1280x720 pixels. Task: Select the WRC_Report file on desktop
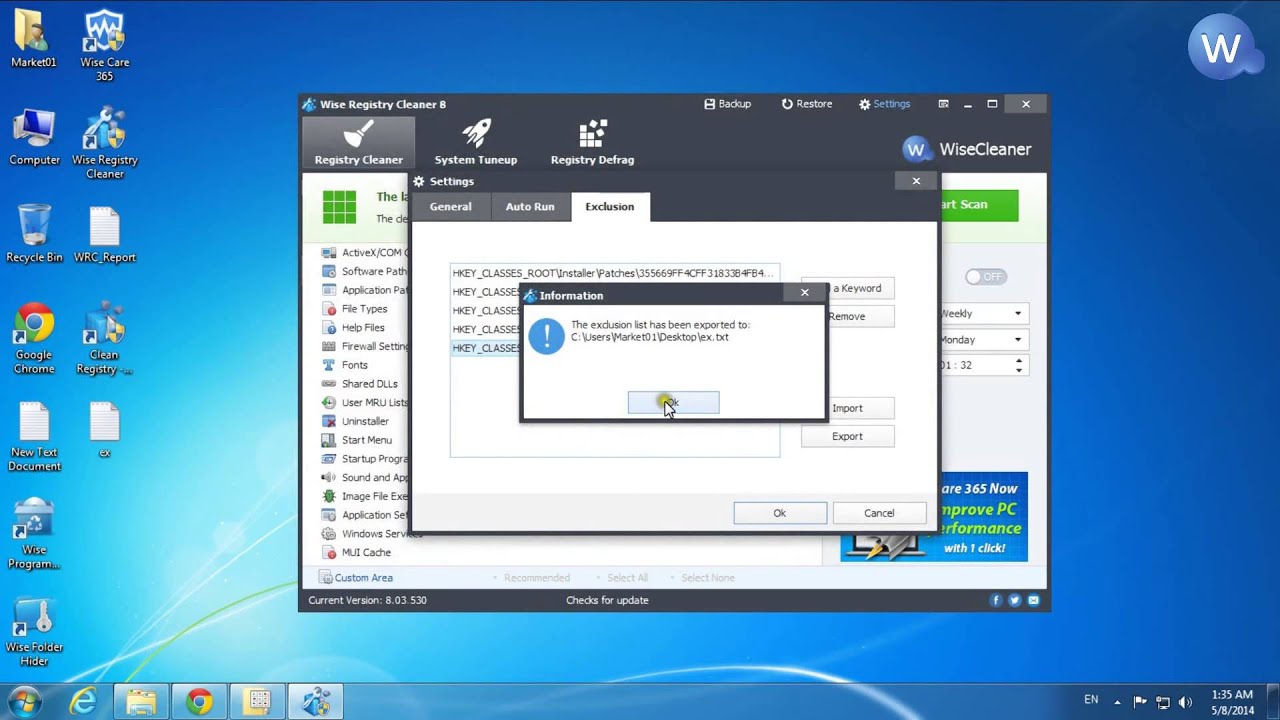pos(104,235)
